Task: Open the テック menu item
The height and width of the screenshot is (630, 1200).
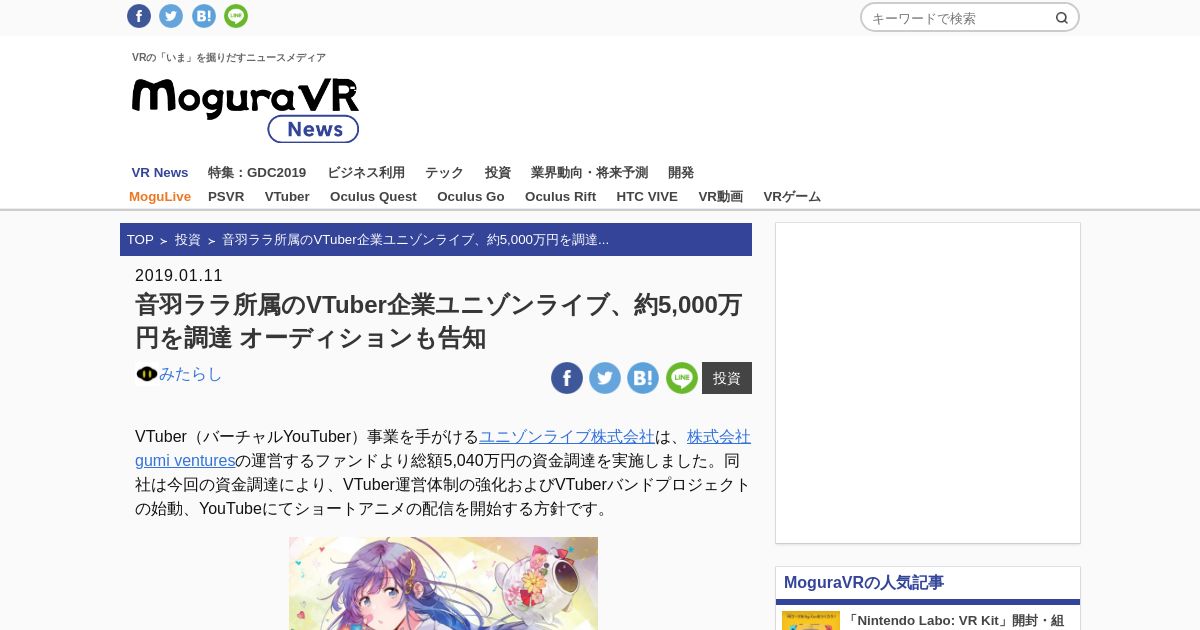Action: pyautogui.click(x=444, y=173)
